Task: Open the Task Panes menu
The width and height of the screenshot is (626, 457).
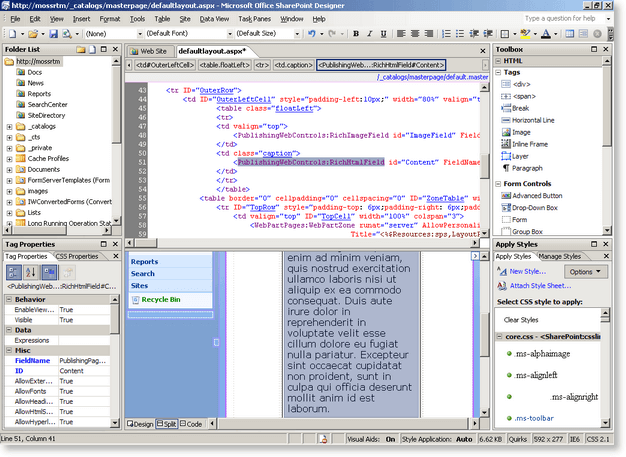Action: tap(255, 19)
